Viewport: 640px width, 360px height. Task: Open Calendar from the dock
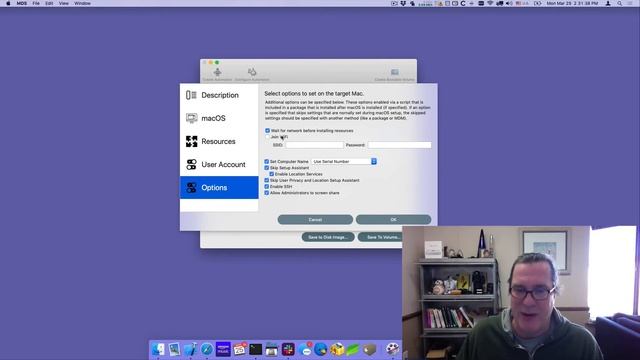pos(240,349)
